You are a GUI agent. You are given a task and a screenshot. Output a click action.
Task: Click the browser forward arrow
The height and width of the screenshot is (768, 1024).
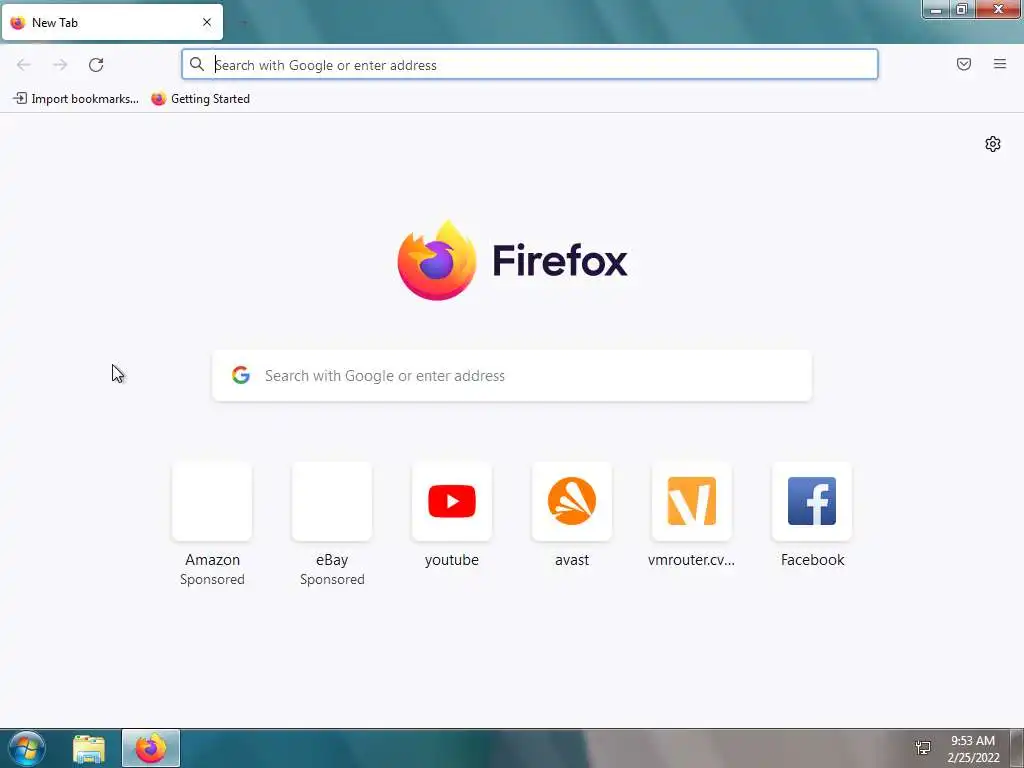coord(60,65)
